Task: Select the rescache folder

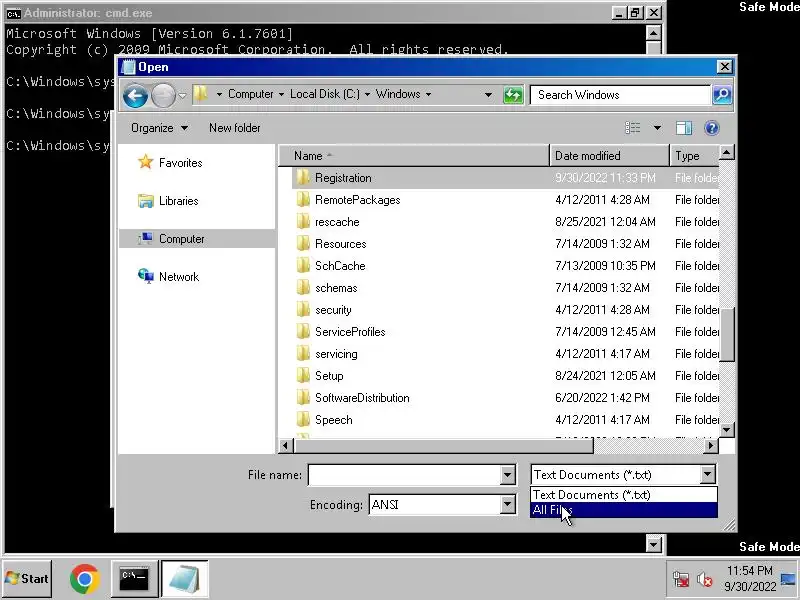Action: point(505,221)
